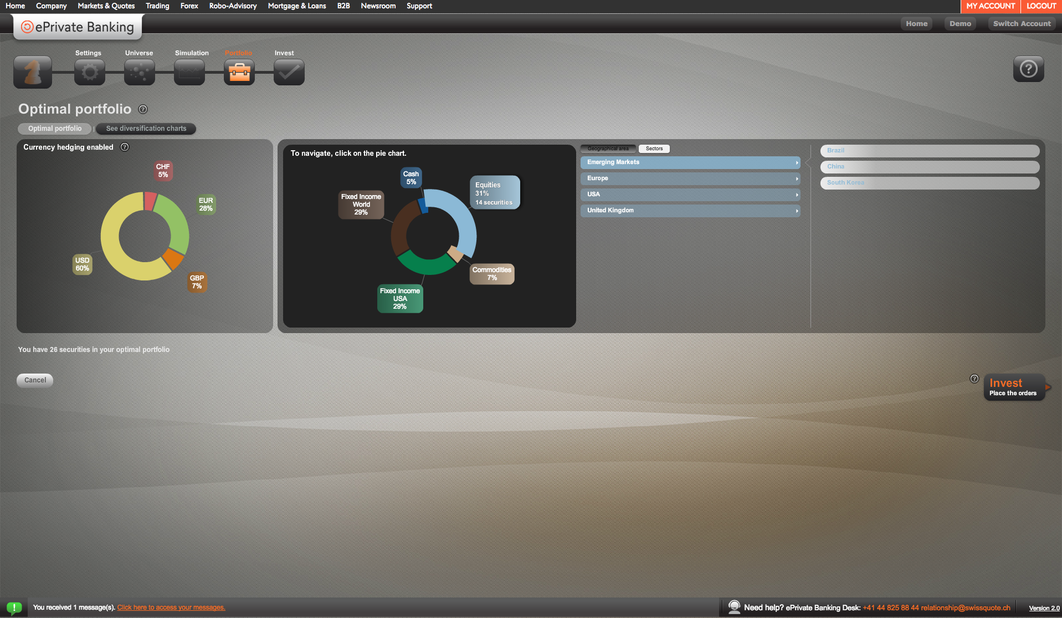The width and height of the screenshot is (1062, 618).
Task: Open the Robo-Advisory menu item
Action: tap(232, 6)
